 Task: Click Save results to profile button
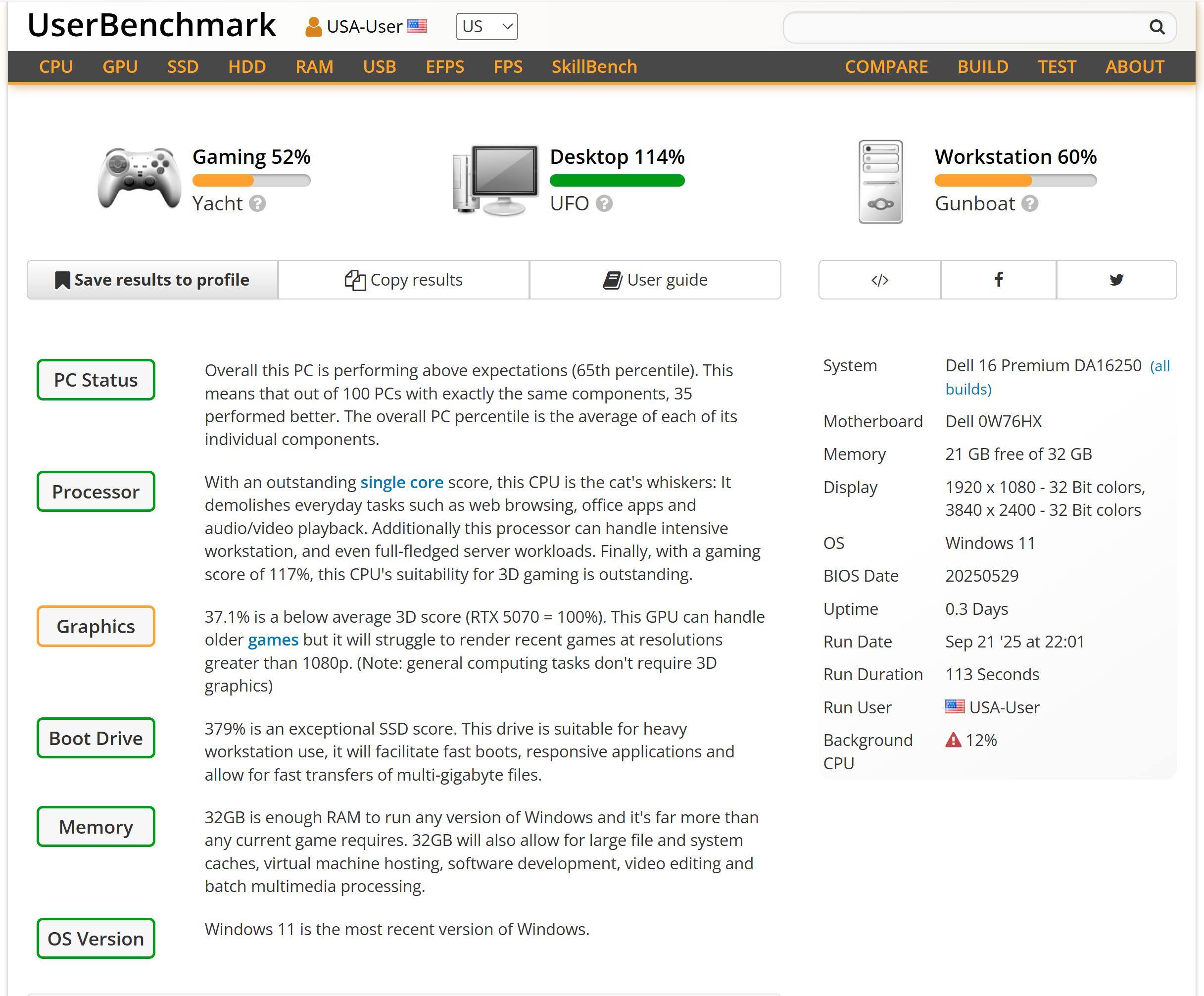152,280
